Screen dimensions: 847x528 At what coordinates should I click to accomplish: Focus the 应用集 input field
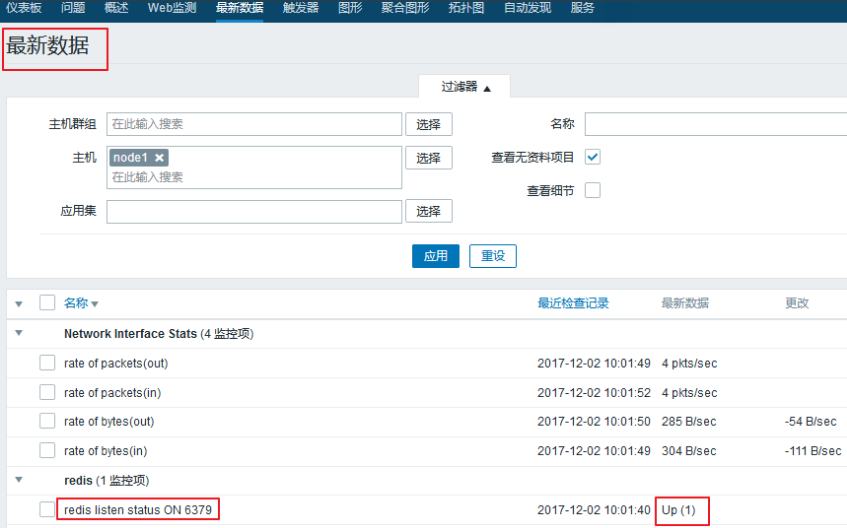[x=254, y=211]
